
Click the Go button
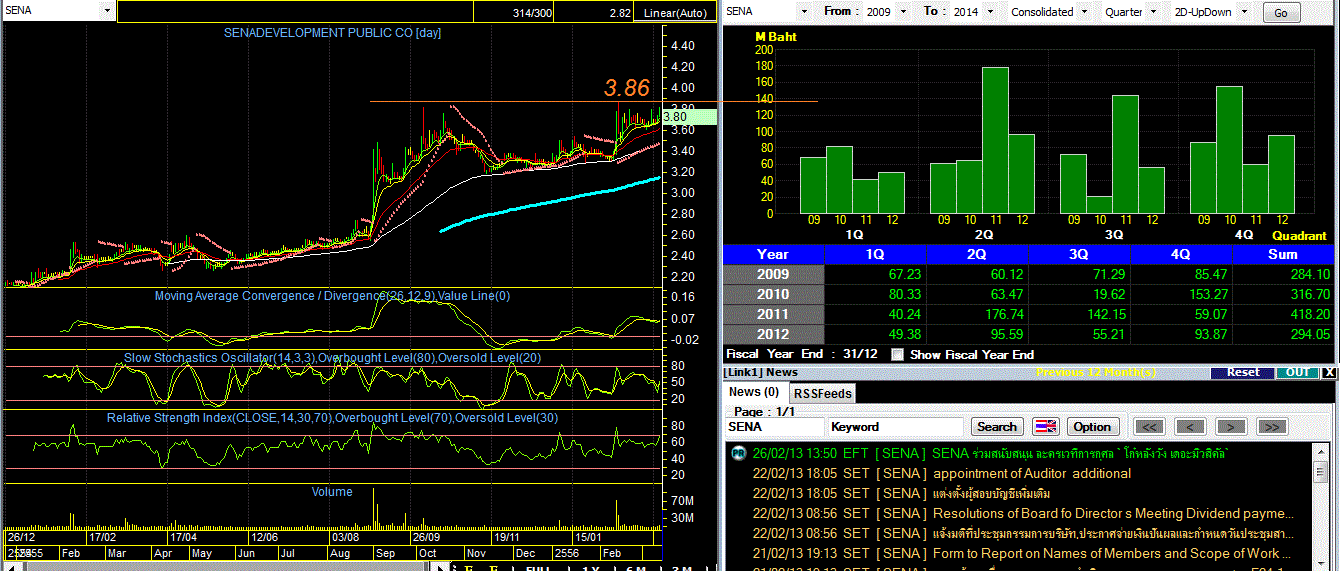pyautogui.click(x=1282, y=13)
